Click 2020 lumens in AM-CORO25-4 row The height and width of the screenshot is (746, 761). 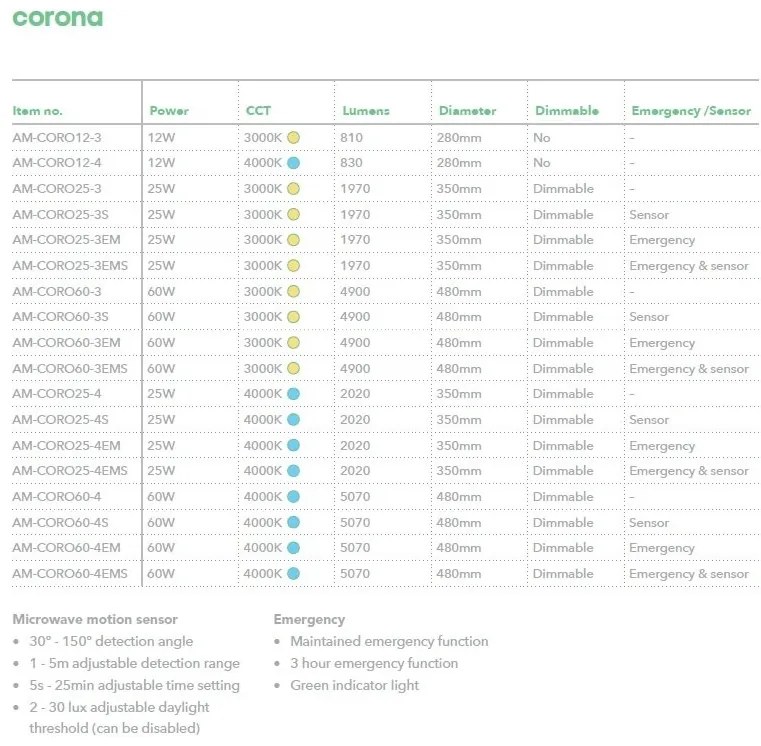pyautogui.click(x=355, y=394)
